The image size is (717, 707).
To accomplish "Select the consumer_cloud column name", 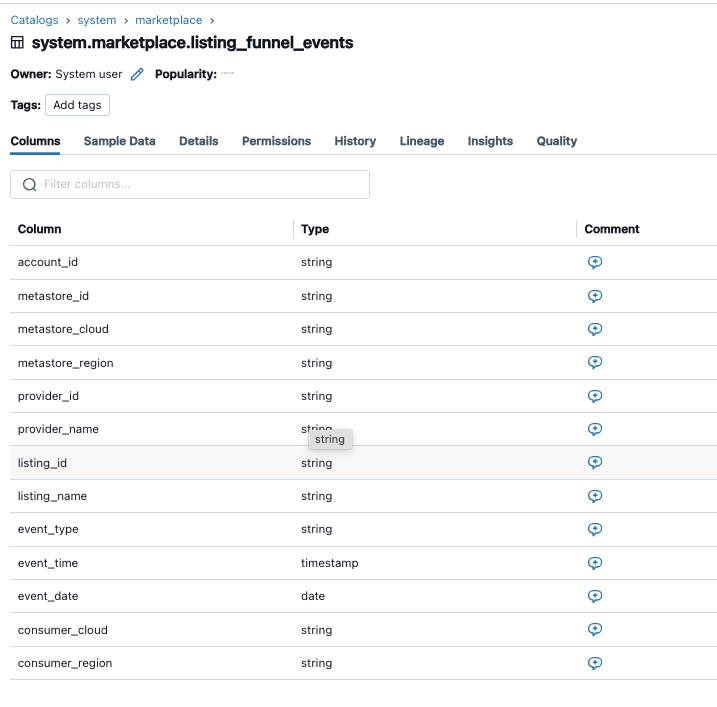I will tap(63, 630).
